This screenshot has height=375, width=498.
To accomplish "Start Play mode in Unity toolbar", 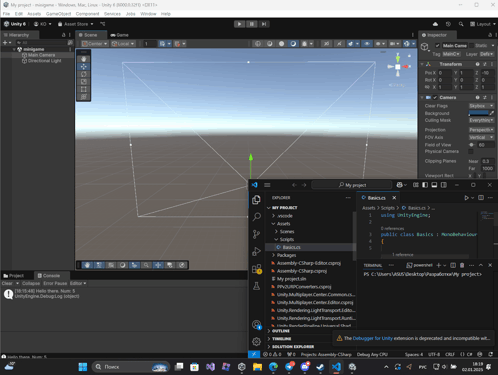I will (x=239, y=24).
